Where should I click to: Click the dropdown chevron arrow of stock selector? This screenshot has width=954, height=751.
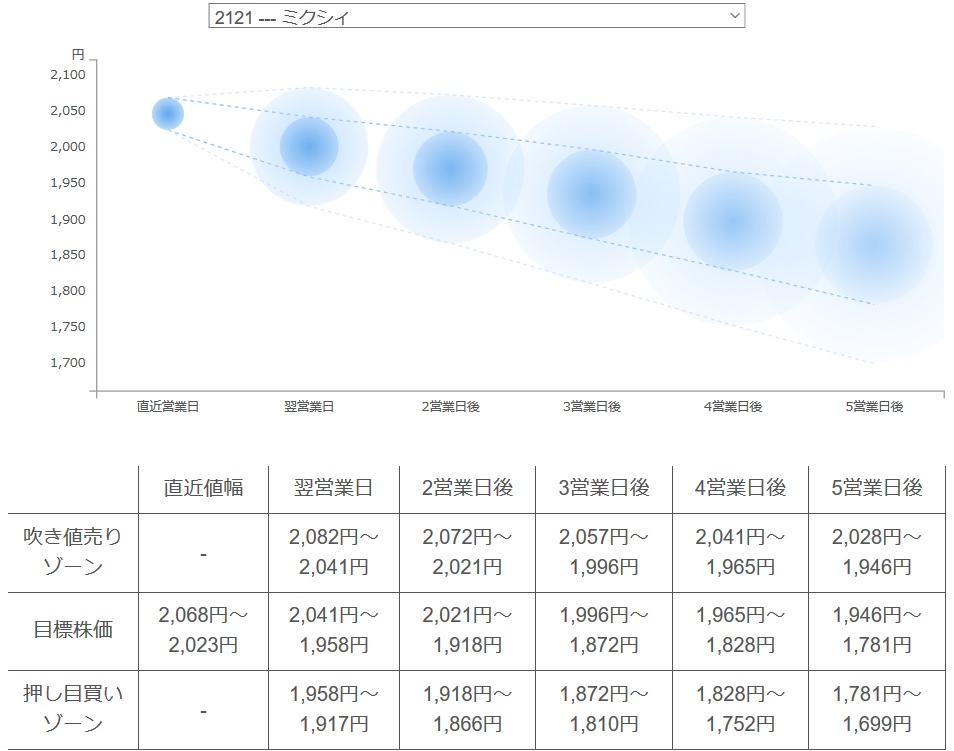(x=734, y=15)
